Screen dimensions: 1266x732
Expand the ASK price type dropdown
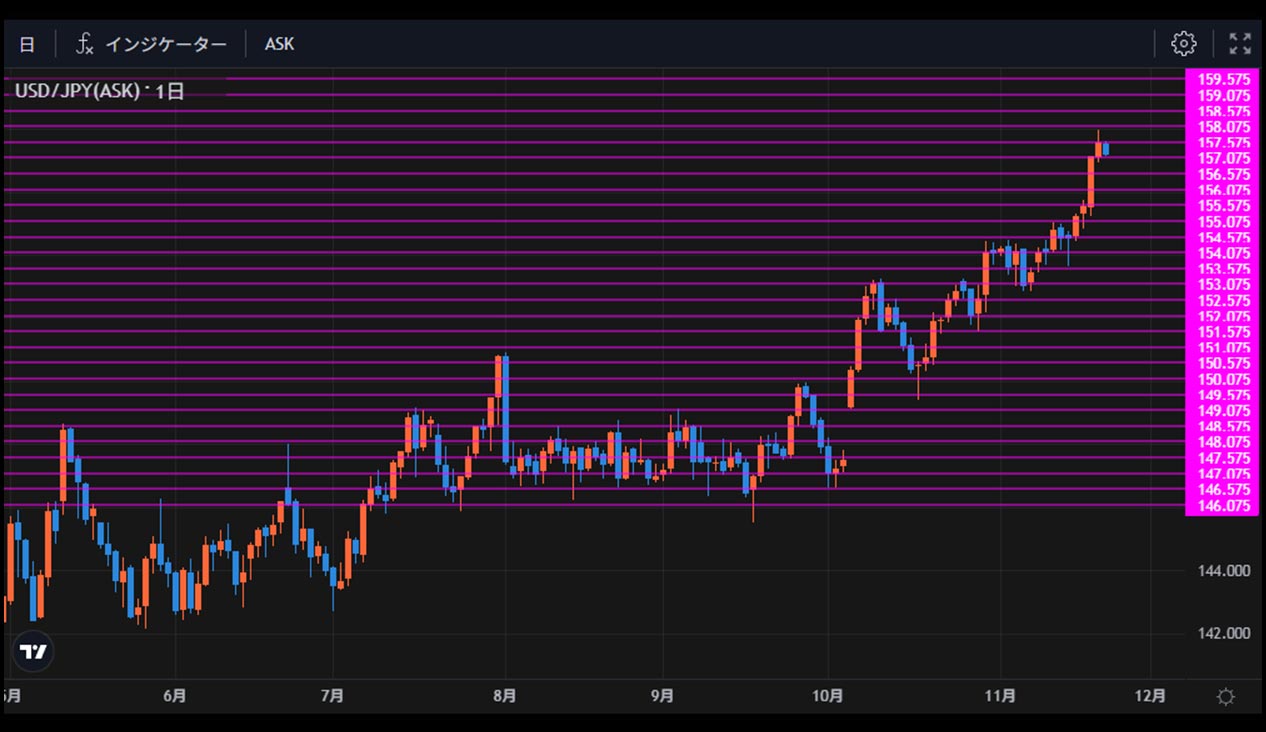click(279, 44)
